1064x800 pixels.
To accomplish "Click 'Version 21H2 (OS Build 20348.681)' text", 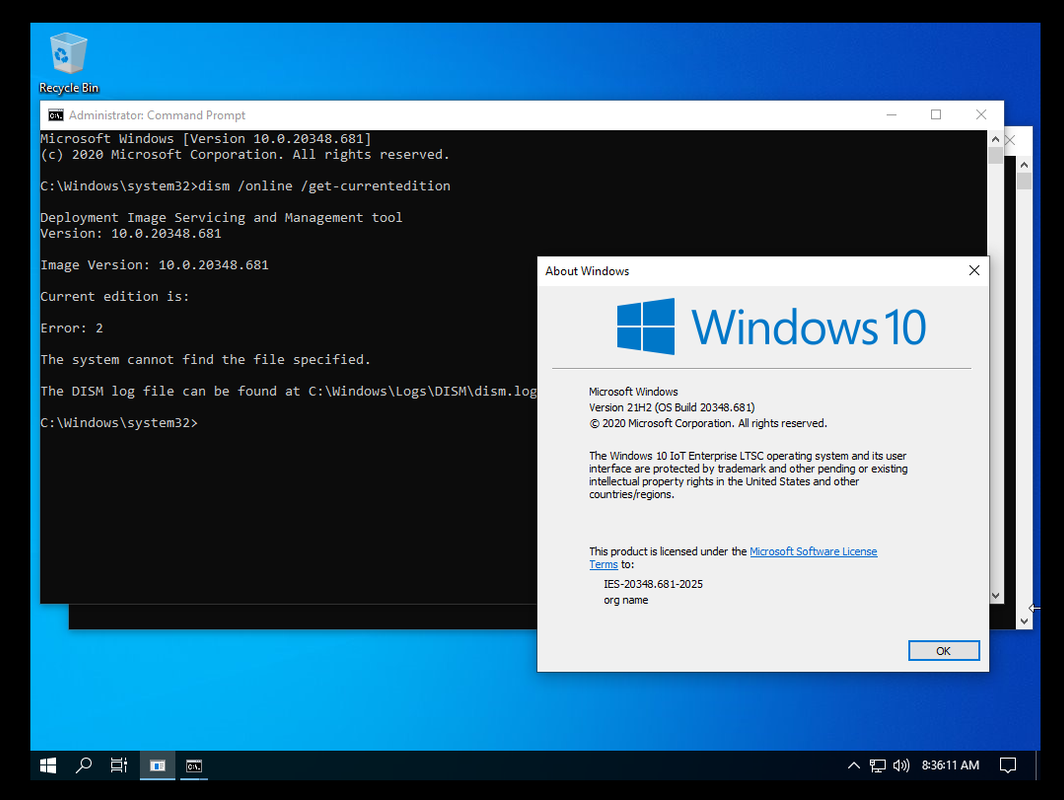I will pos(672,408).
